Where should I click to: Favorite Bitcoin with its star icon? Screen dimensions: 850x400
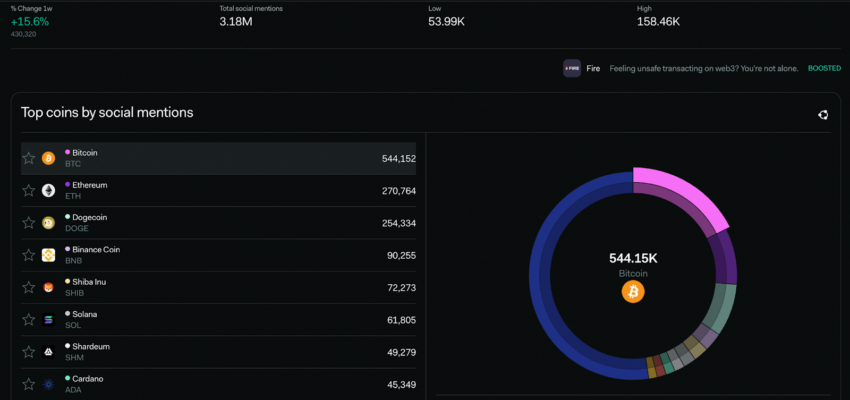[x=29, y=158]
